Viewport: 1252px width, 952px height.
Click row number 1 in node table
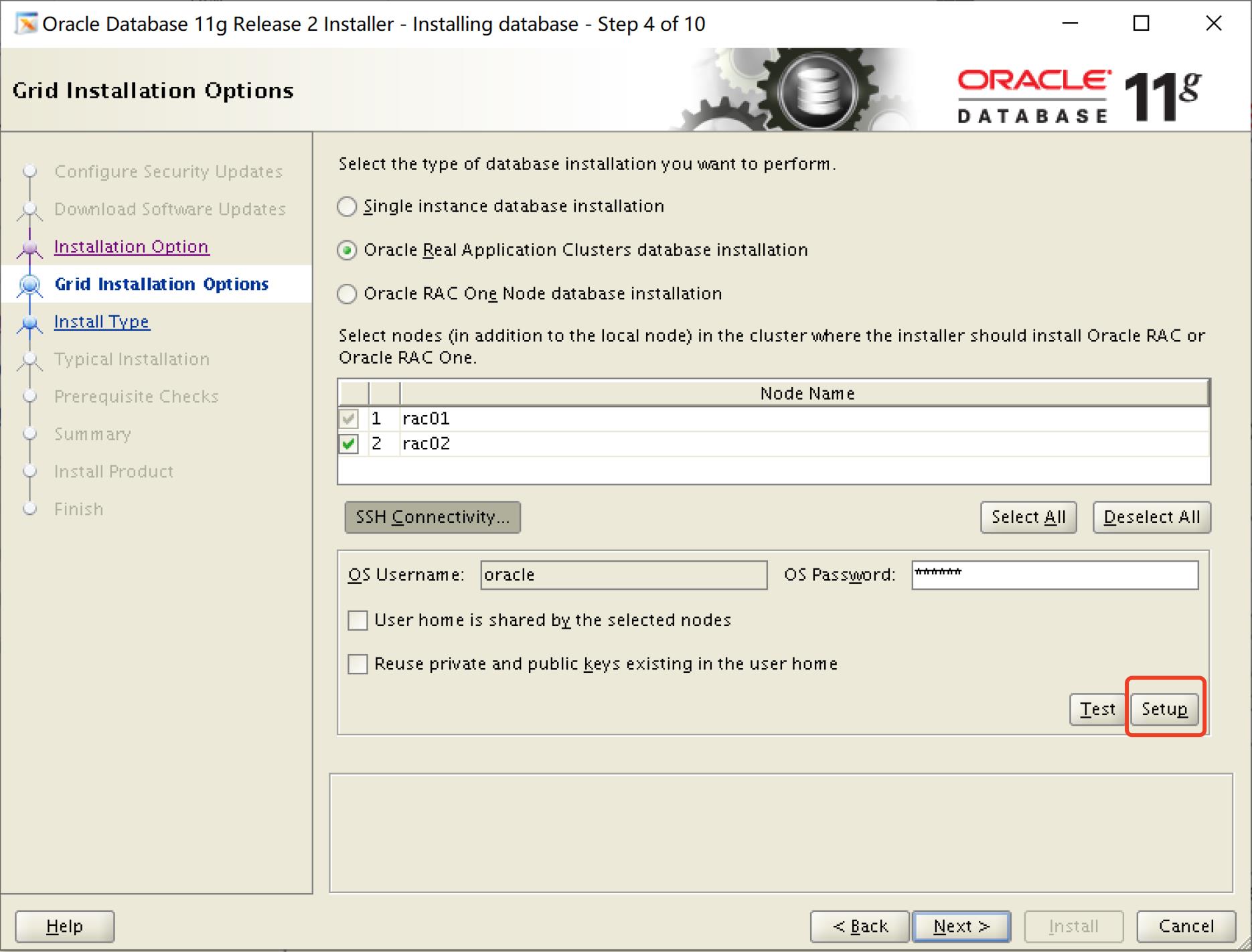[x=377, y=418]
